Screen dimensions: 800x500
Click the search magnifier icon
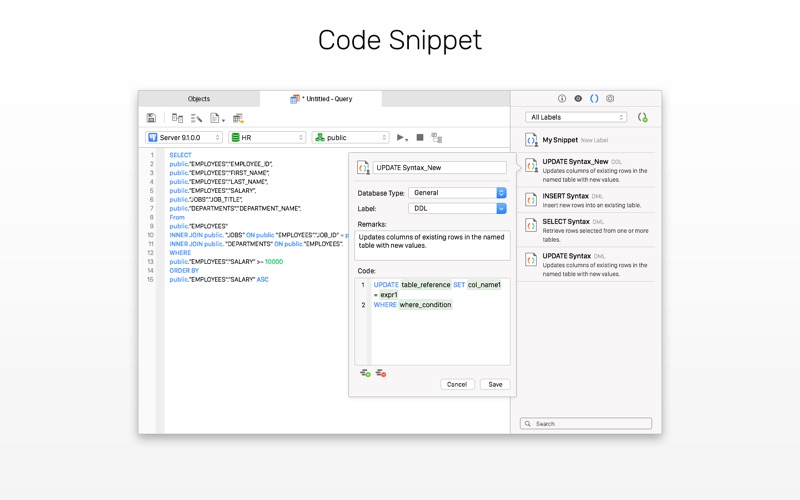pyautogui.click(x=528, y=423)
